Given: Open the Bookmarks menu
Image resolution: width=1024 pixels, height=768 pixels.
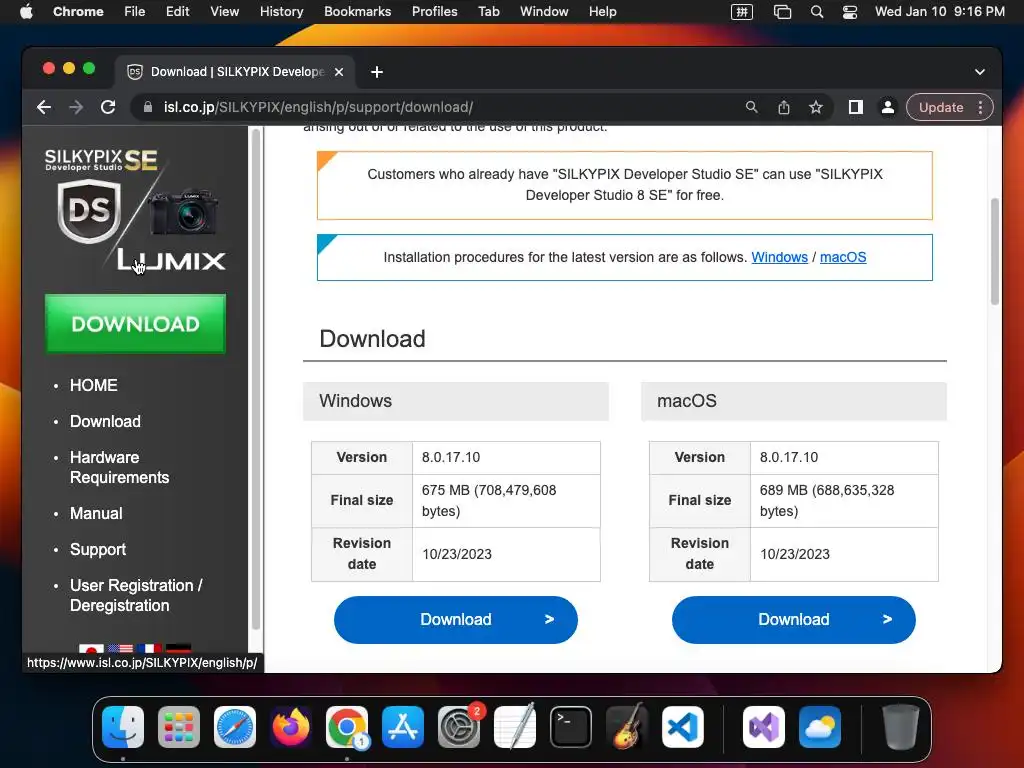Looking at the screenshot, I should point(357,12).
